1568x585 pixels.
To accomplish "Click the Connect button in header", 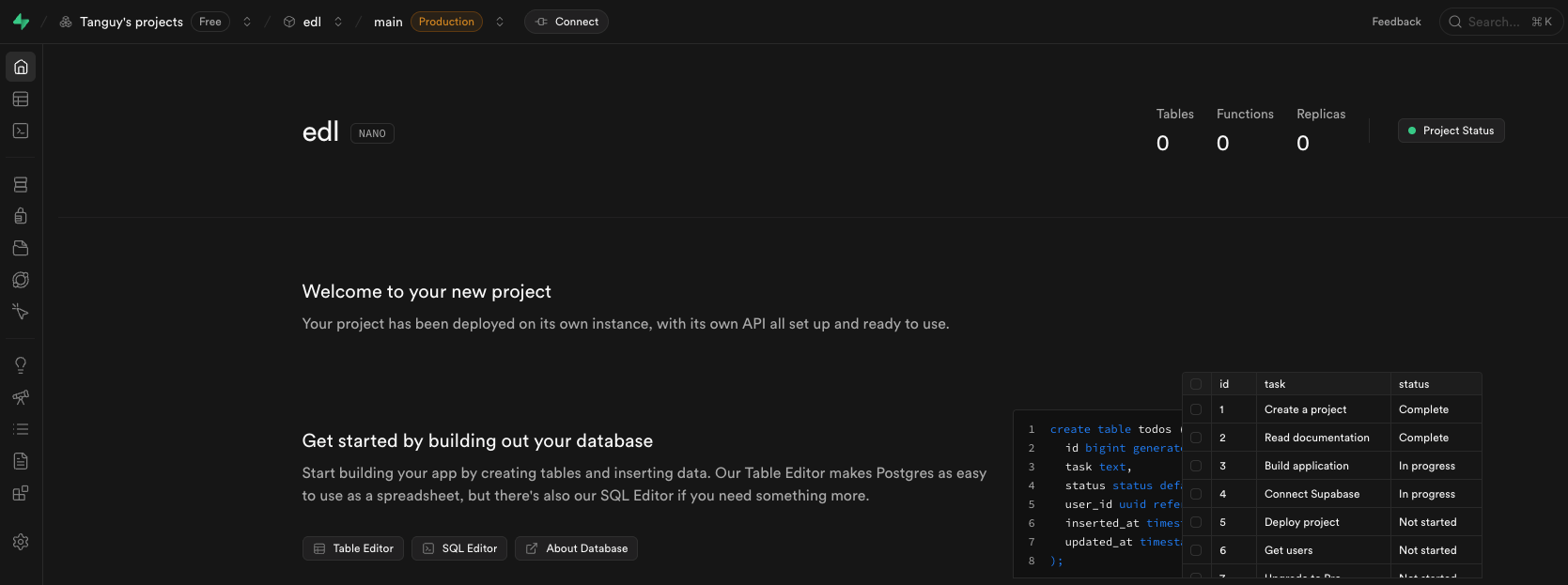I will [567, 22].
